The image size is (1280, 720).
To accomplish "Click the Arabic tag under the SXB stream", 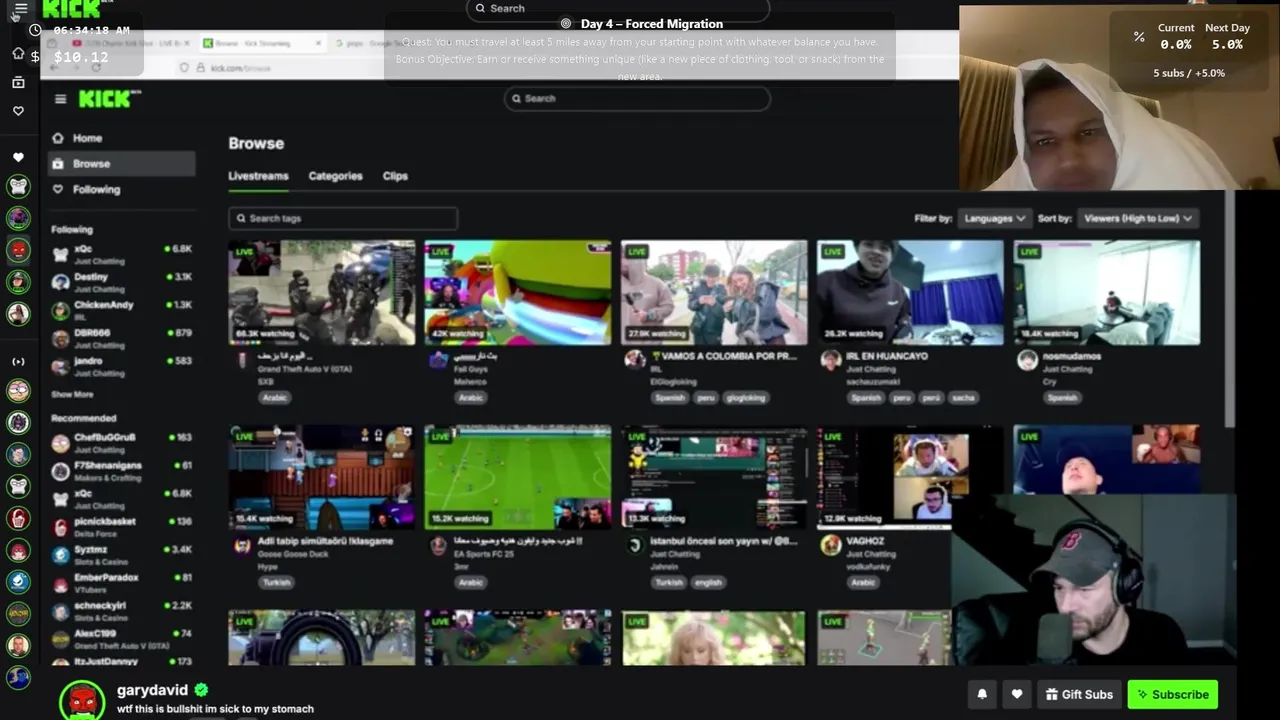I will [x=275, y=397].
